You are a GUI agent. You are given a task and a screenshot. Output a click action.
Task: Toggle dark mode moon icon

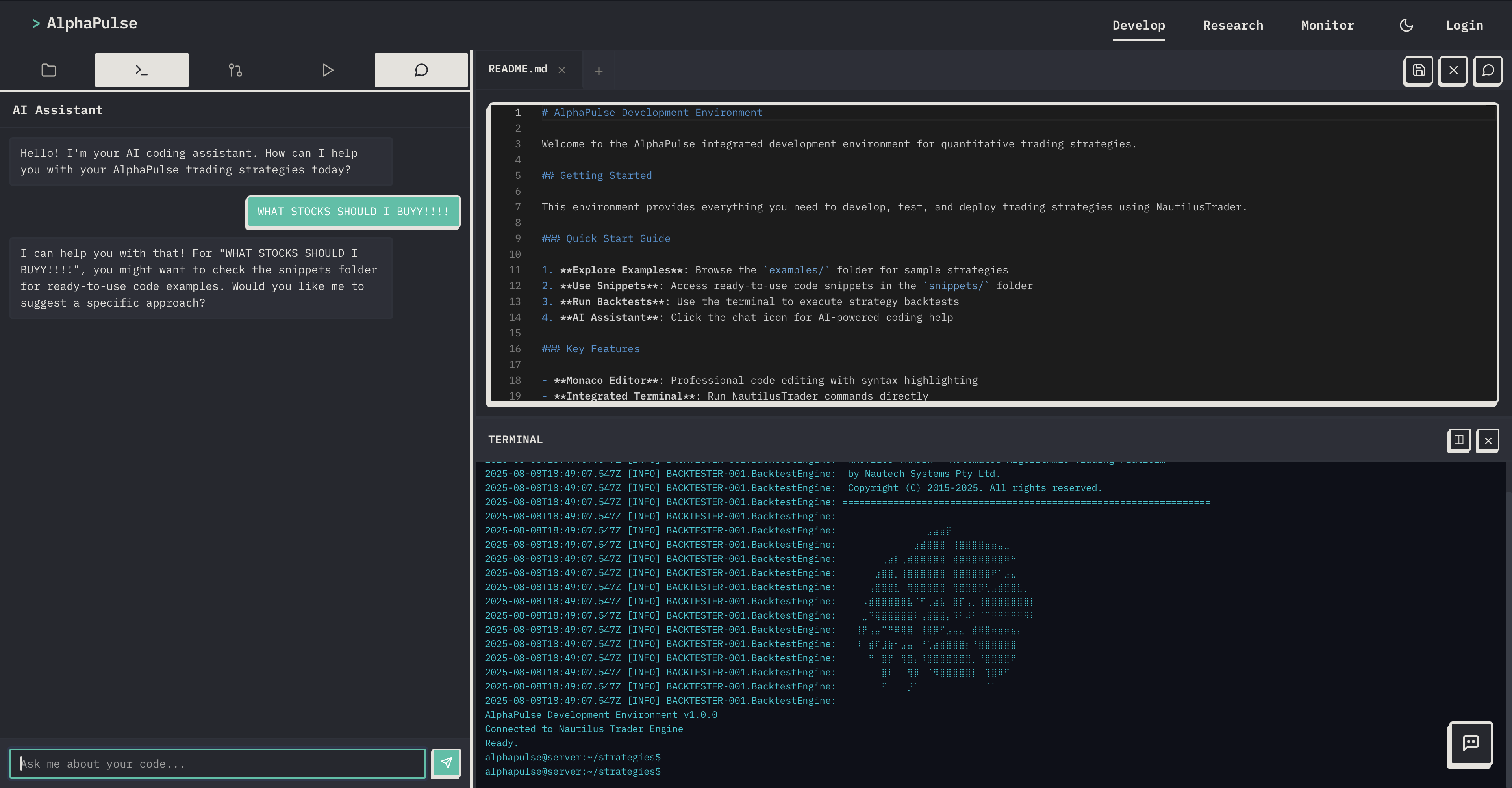(1406, 25)
